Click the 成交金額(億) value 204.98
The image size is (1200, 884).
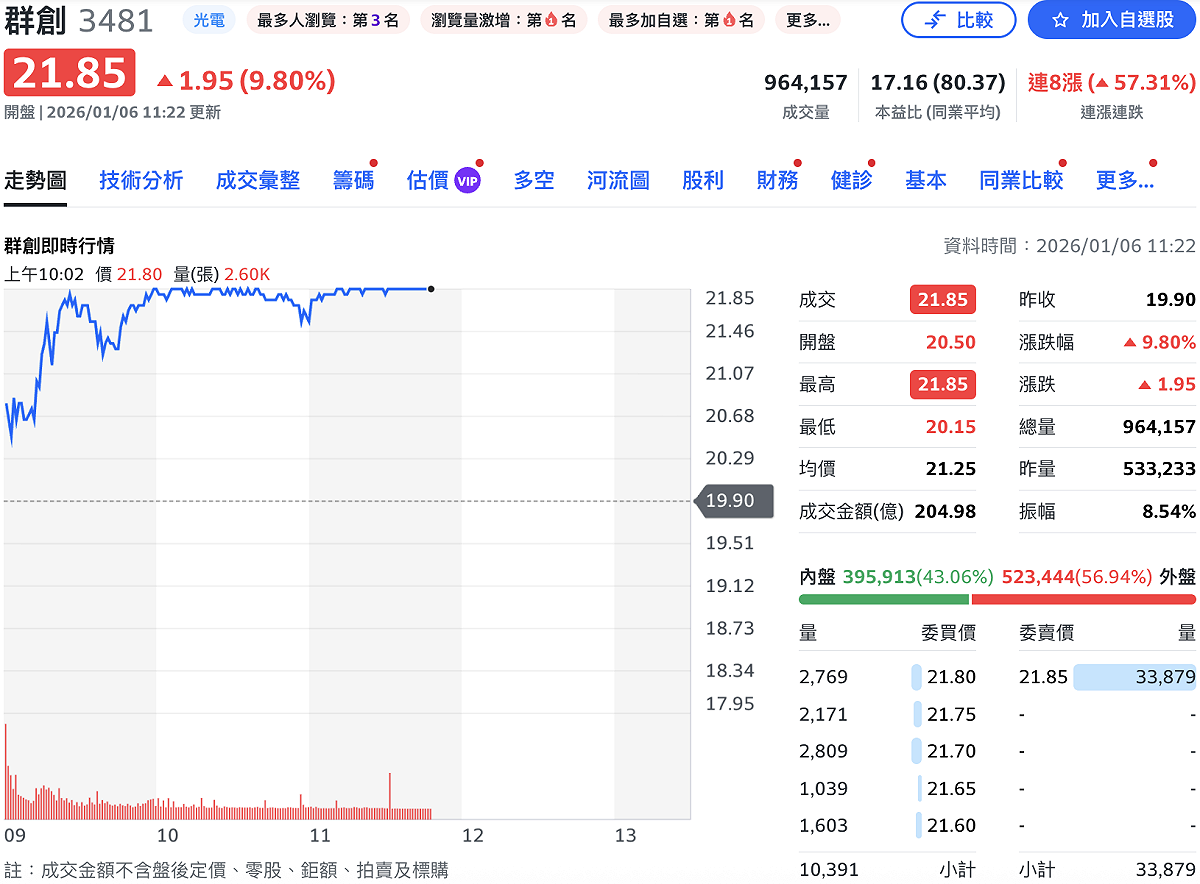(945, 511)
